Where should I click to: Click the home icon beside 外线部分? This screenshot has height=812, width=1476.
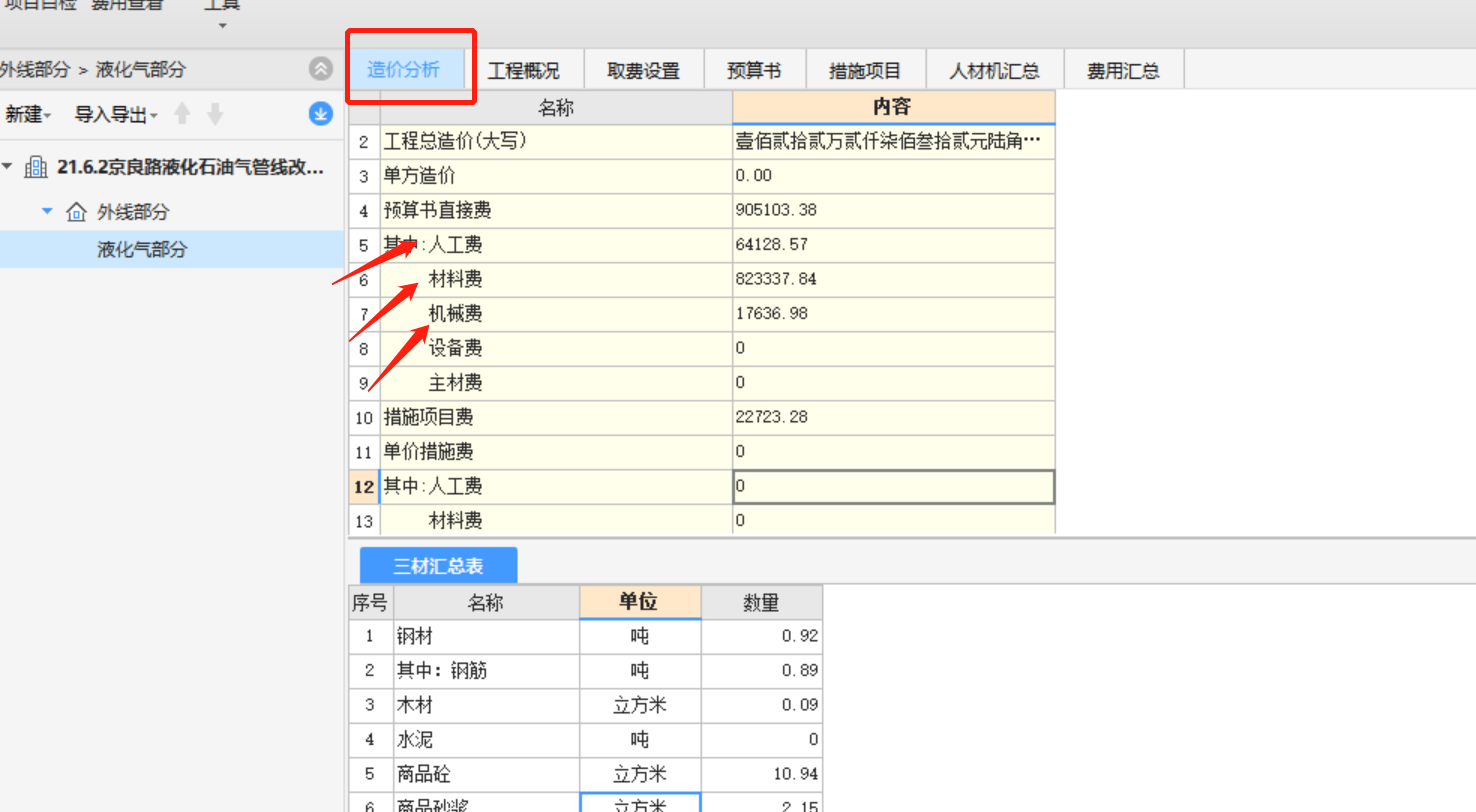(74, 211)
